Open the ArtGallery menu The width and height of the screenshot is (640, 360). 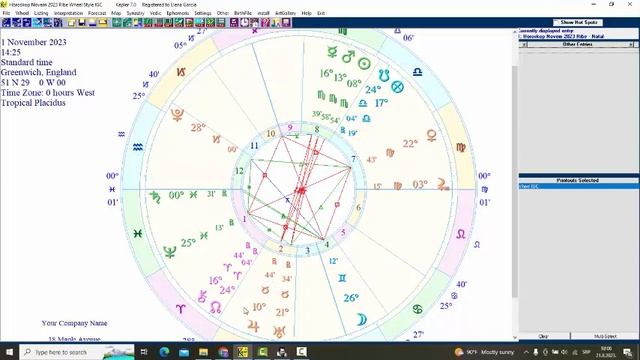pyautogui.click(x=285, y=13)
